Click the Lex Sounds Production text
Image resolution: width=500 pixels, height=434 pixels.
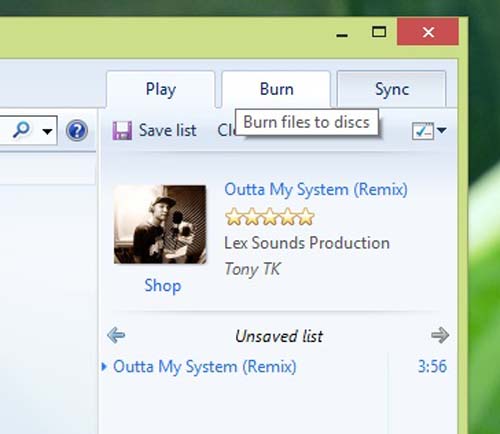[x=307, y=243]
